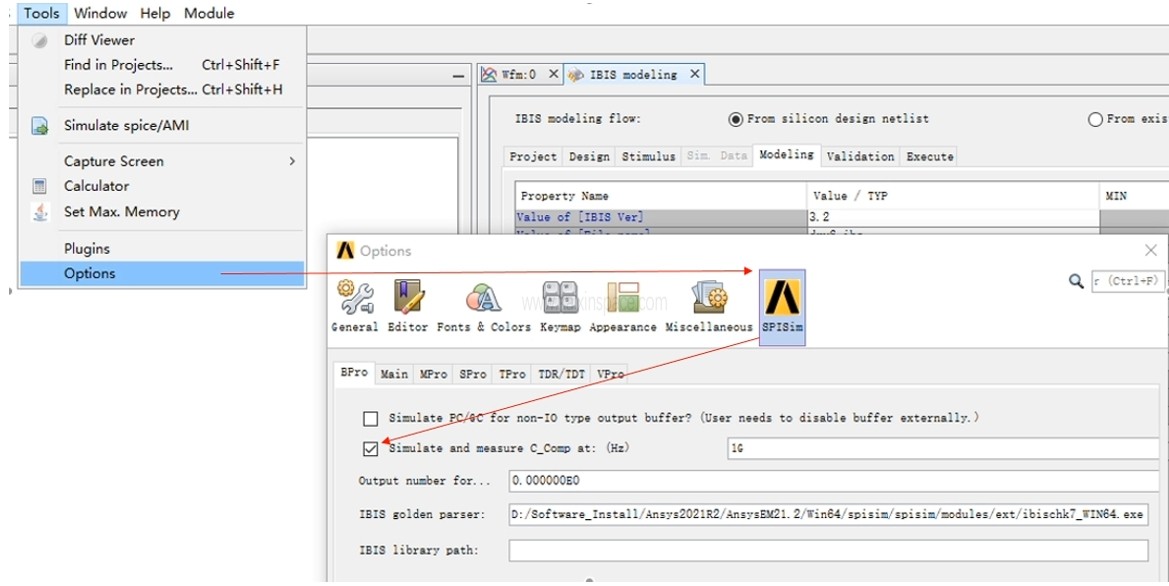
Task: Open Calculator from Tools menu
Action: coord(96,186)
